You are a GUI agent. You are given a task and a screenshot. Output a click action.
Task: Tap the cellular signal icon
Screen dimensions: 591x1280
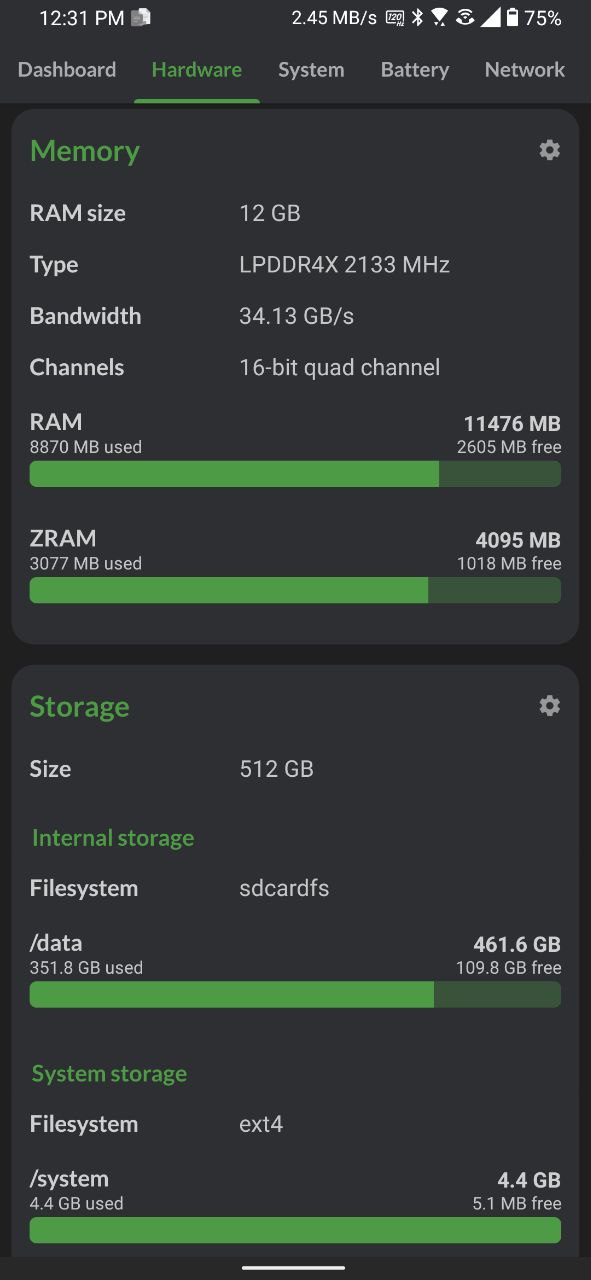pos(490,17)
